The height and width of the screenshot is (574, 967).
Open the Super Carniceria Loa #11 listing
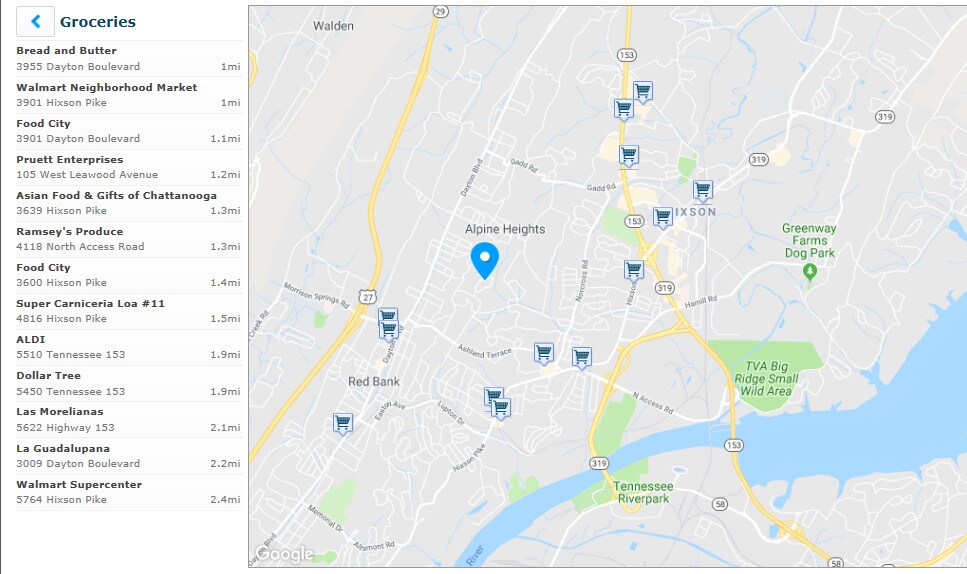point(129,311)
